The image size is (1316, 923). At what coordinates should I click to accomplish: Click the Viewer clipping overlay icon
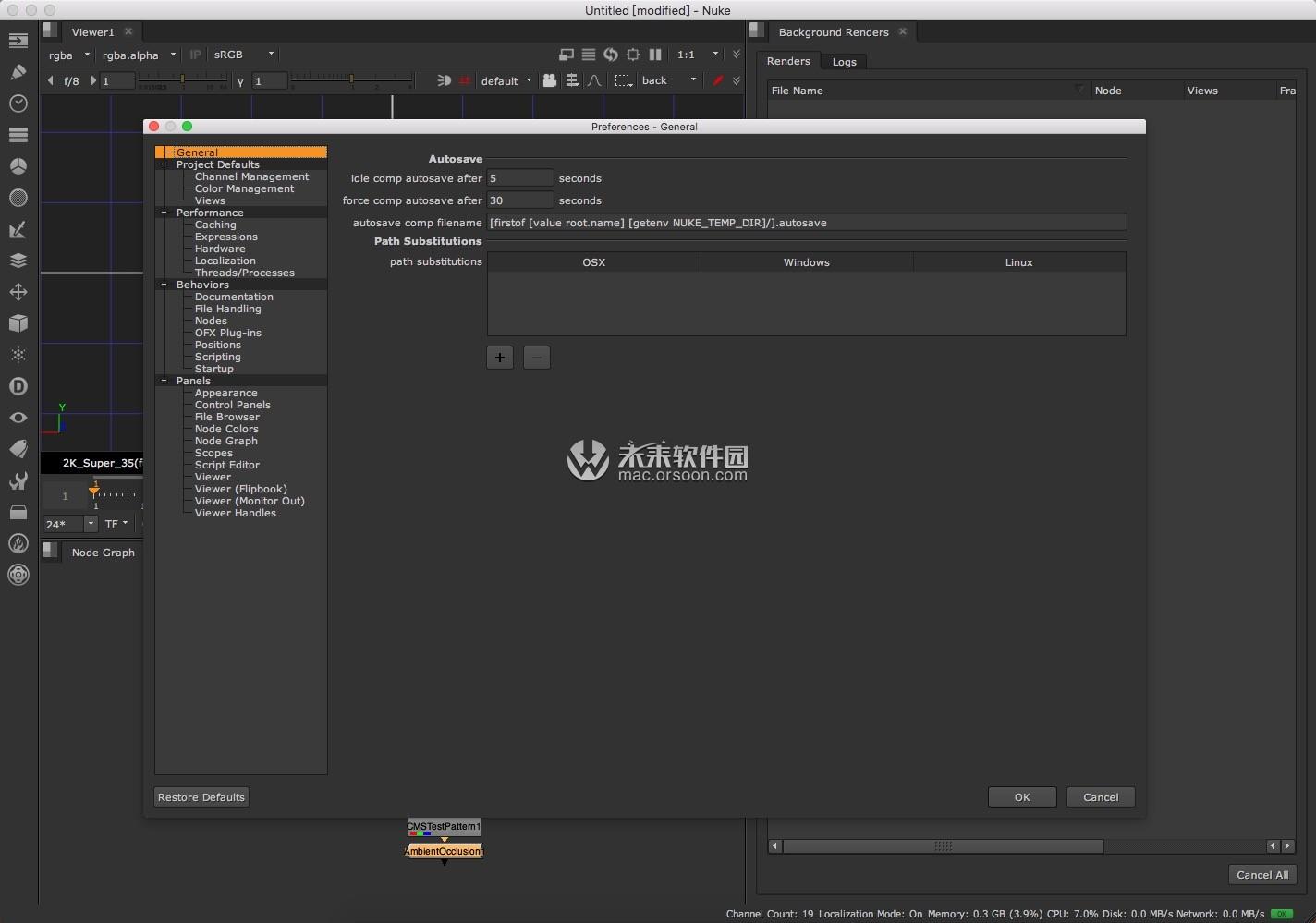point(567,55)
